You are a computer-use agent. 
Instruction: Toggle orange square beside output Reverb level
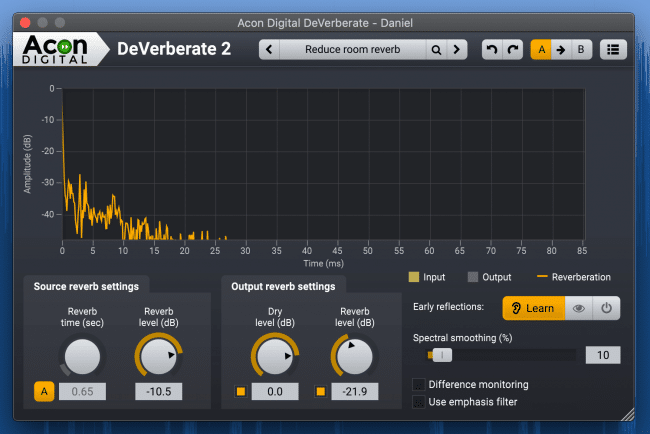pyautogui.click(x=320, y=391)
